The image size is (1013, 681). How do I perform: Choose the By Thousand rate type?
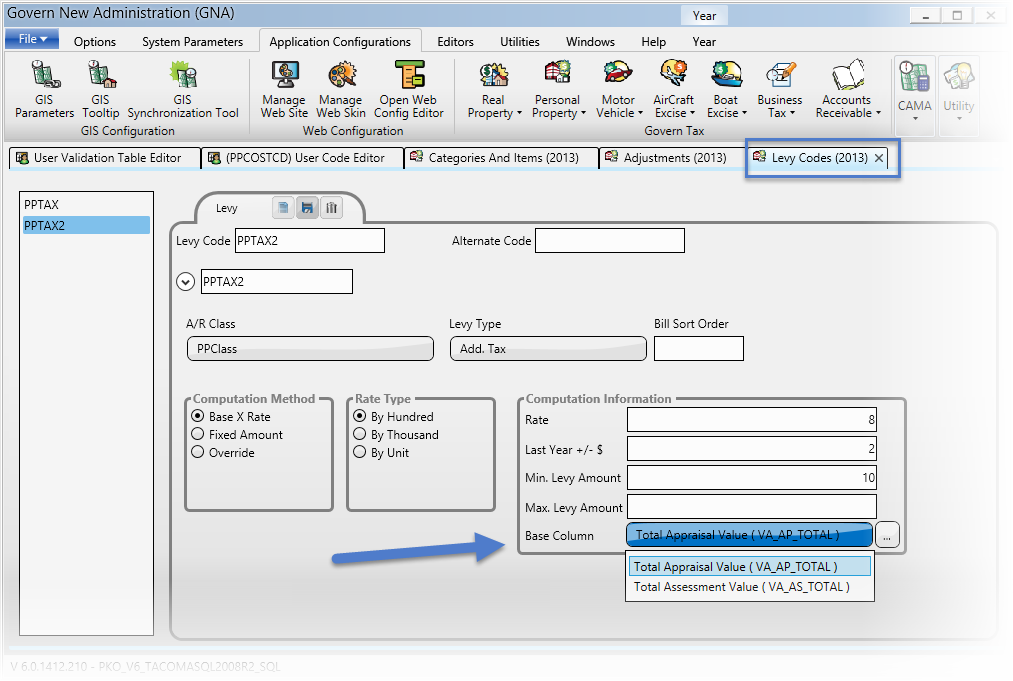pos(360,435)
